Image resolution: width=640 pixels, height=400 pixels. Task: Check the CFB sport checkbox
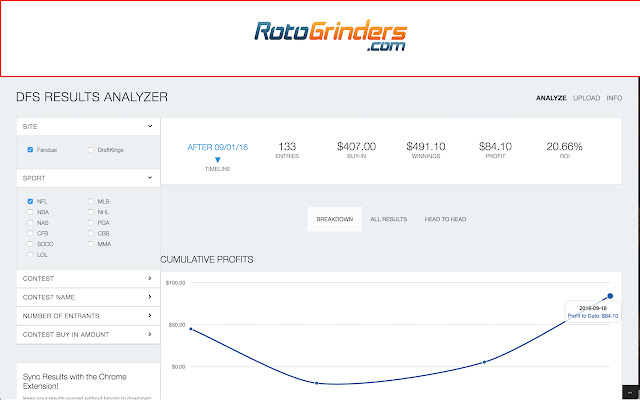click(30, 233)
